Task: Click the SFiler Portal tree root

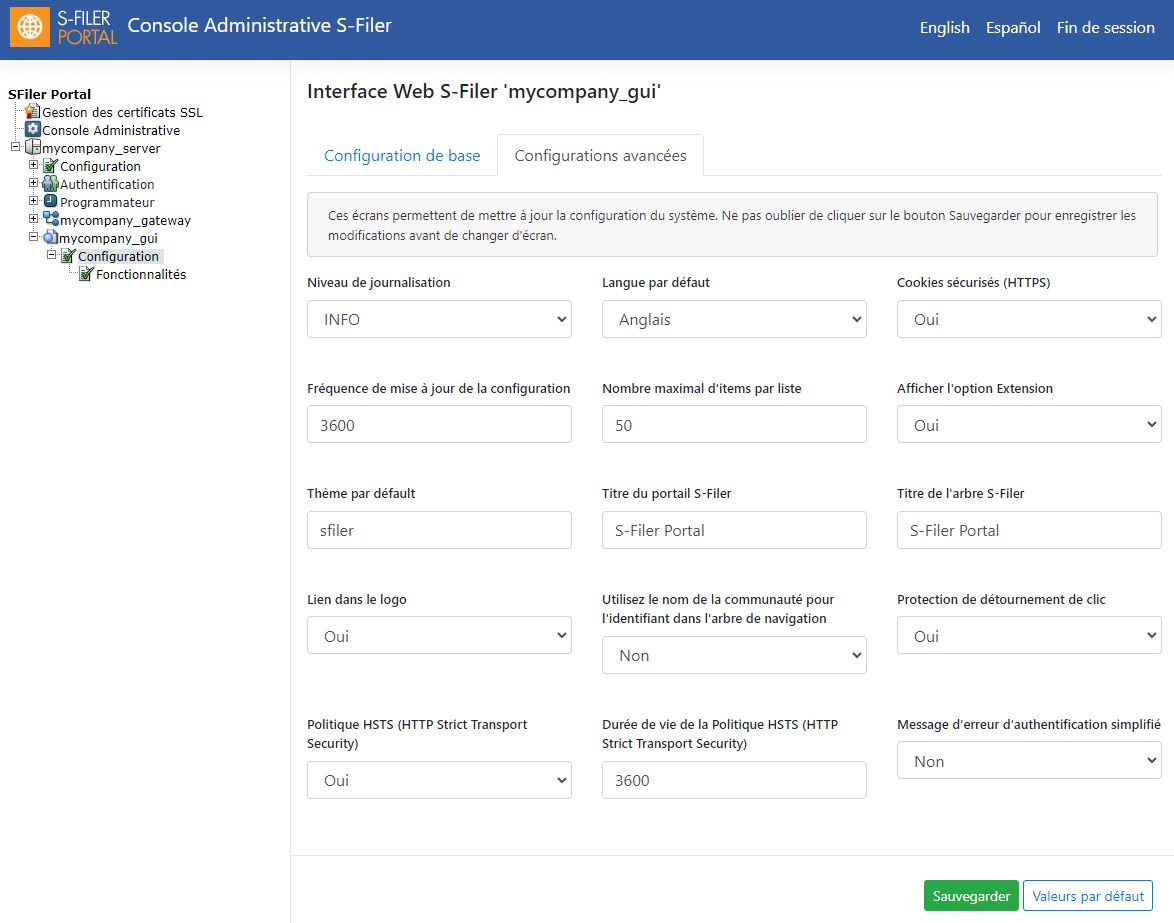Action: coord(49,94)
